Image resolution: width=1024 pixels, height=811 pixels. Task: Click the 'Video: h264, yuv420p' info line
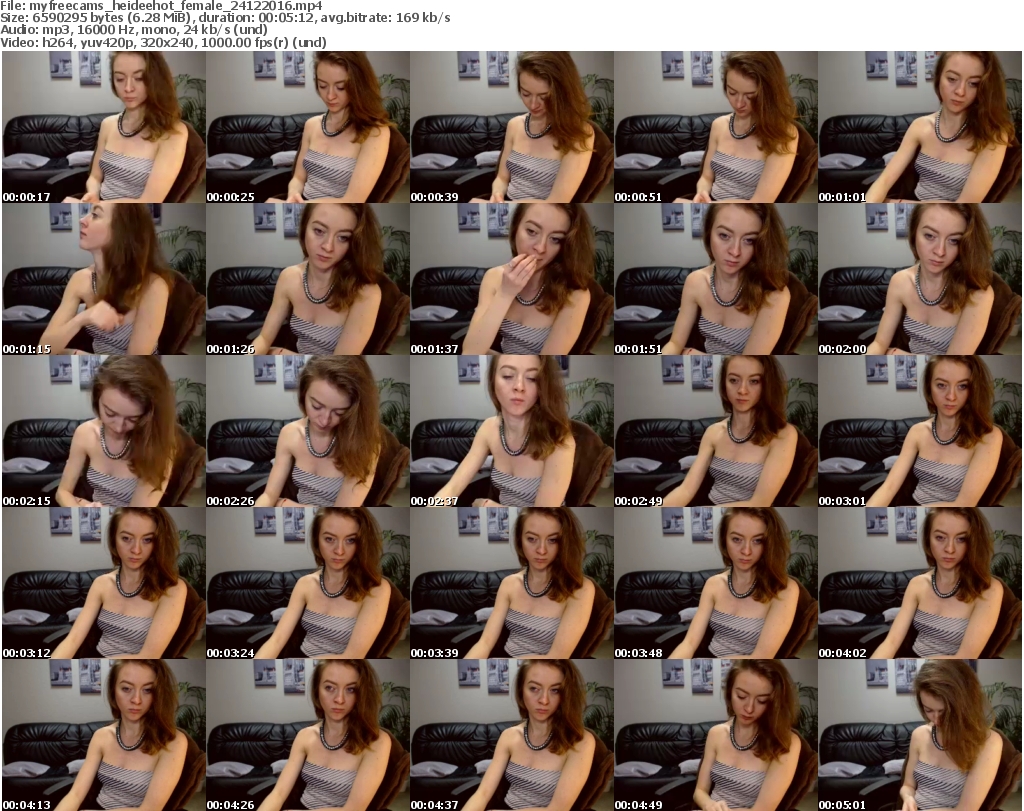(163, 42)
